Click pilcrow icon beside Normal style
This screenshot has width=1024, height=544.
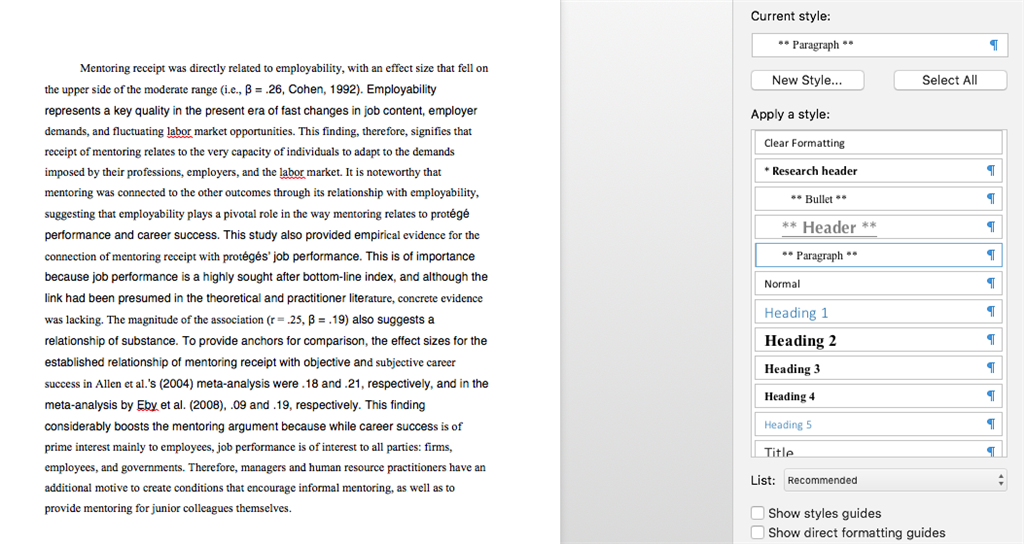click(991, 283)
